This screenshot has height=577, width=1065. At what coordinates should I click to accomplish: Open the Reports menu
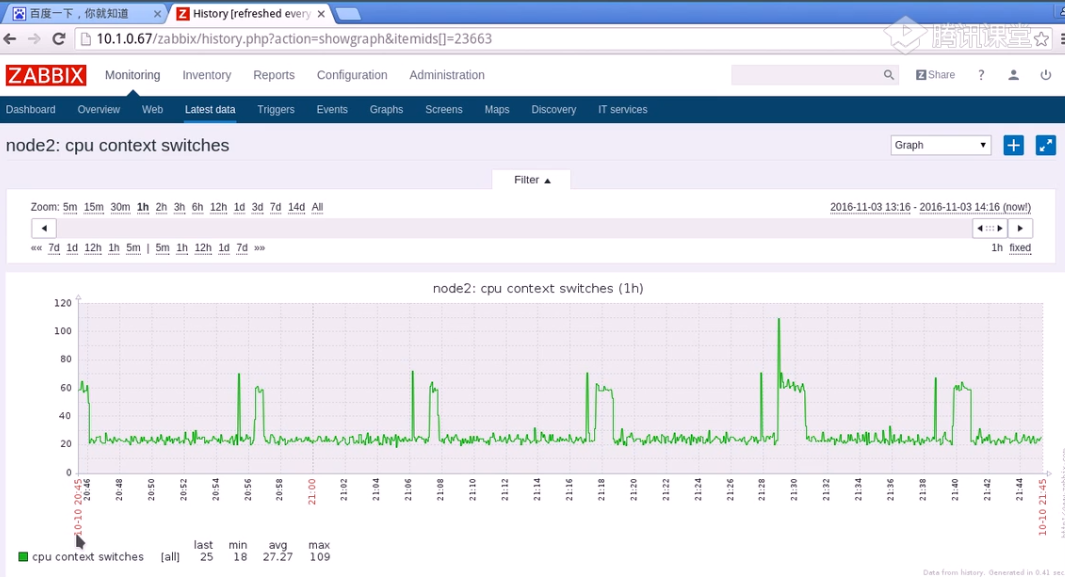(274, 75)
